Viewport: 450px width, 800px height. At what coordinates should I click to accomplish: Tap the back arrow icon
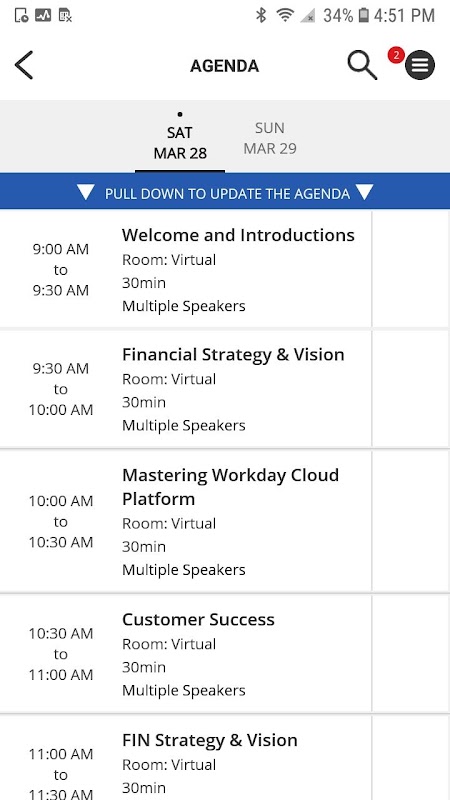(24, 65)
